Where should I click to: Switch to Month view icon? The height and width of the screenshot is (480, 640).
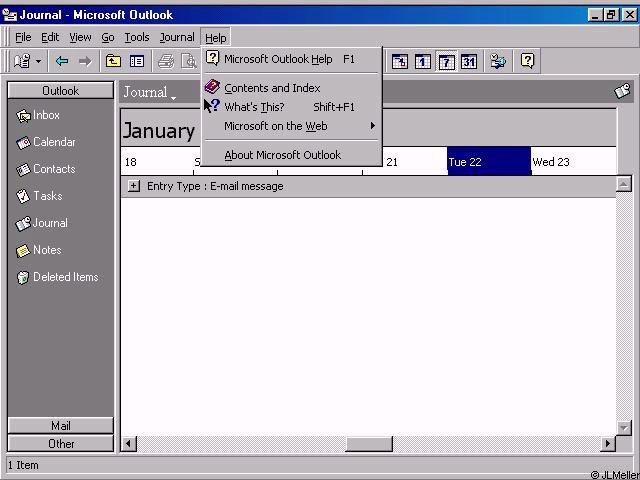tap(469, 62)
